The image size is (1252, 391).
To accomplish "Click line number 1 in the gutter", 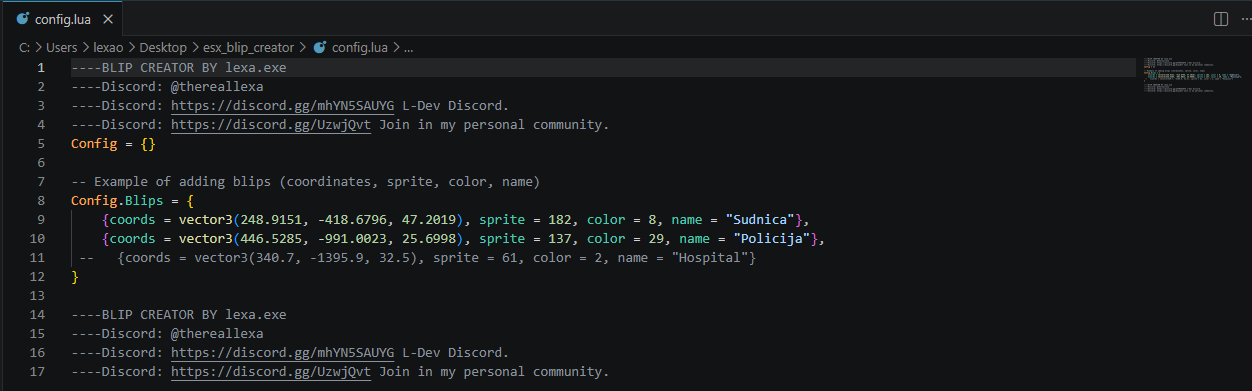I will click(x=41, y=68).
